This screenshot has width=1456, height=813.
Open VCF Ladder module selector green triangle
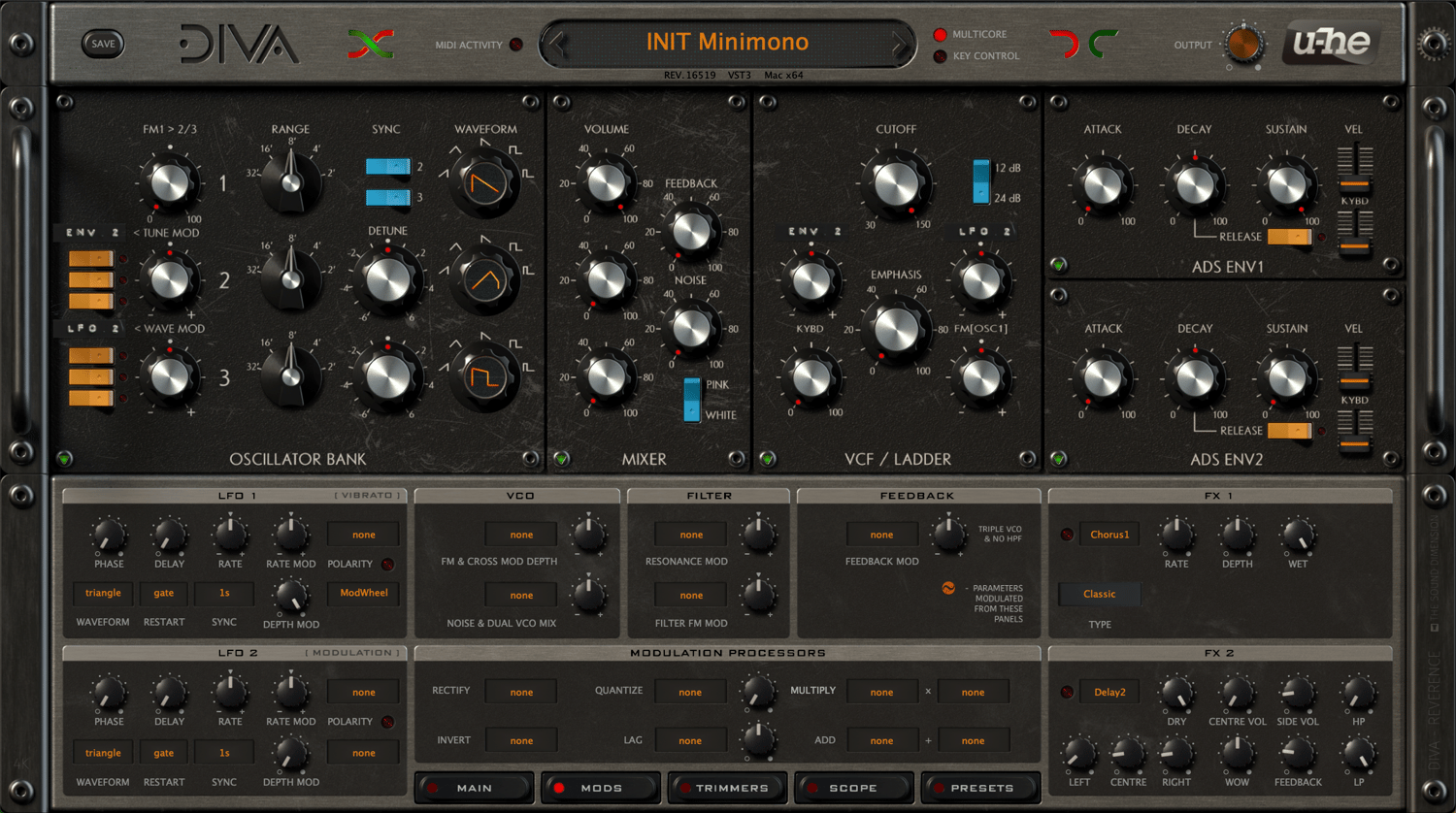[767, 459]
